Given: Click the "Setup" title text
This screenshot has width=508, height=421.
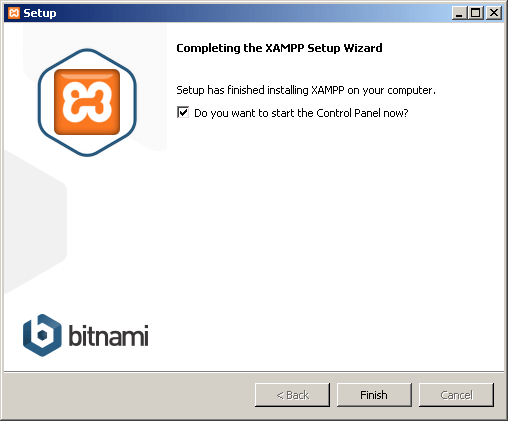Looking at the screenshot, I should coord(40,13).
